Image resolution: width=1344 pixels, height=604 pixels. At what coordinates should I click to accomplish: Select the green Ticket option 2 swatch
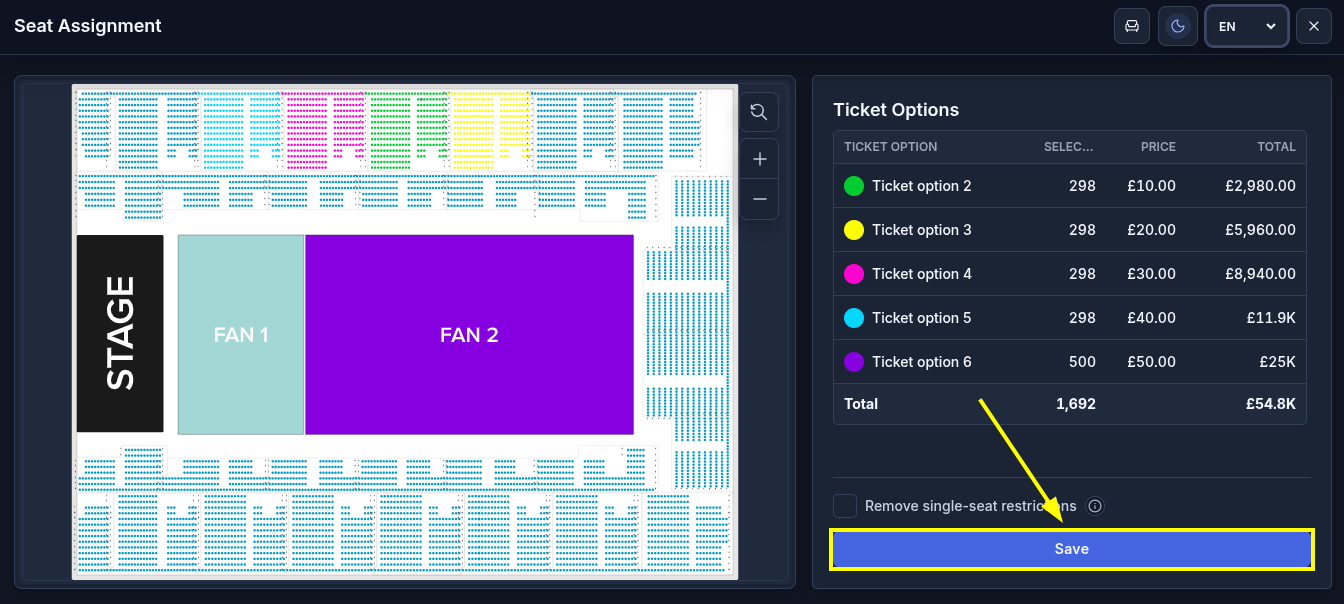pyautogui.click(x=854, y=186)
